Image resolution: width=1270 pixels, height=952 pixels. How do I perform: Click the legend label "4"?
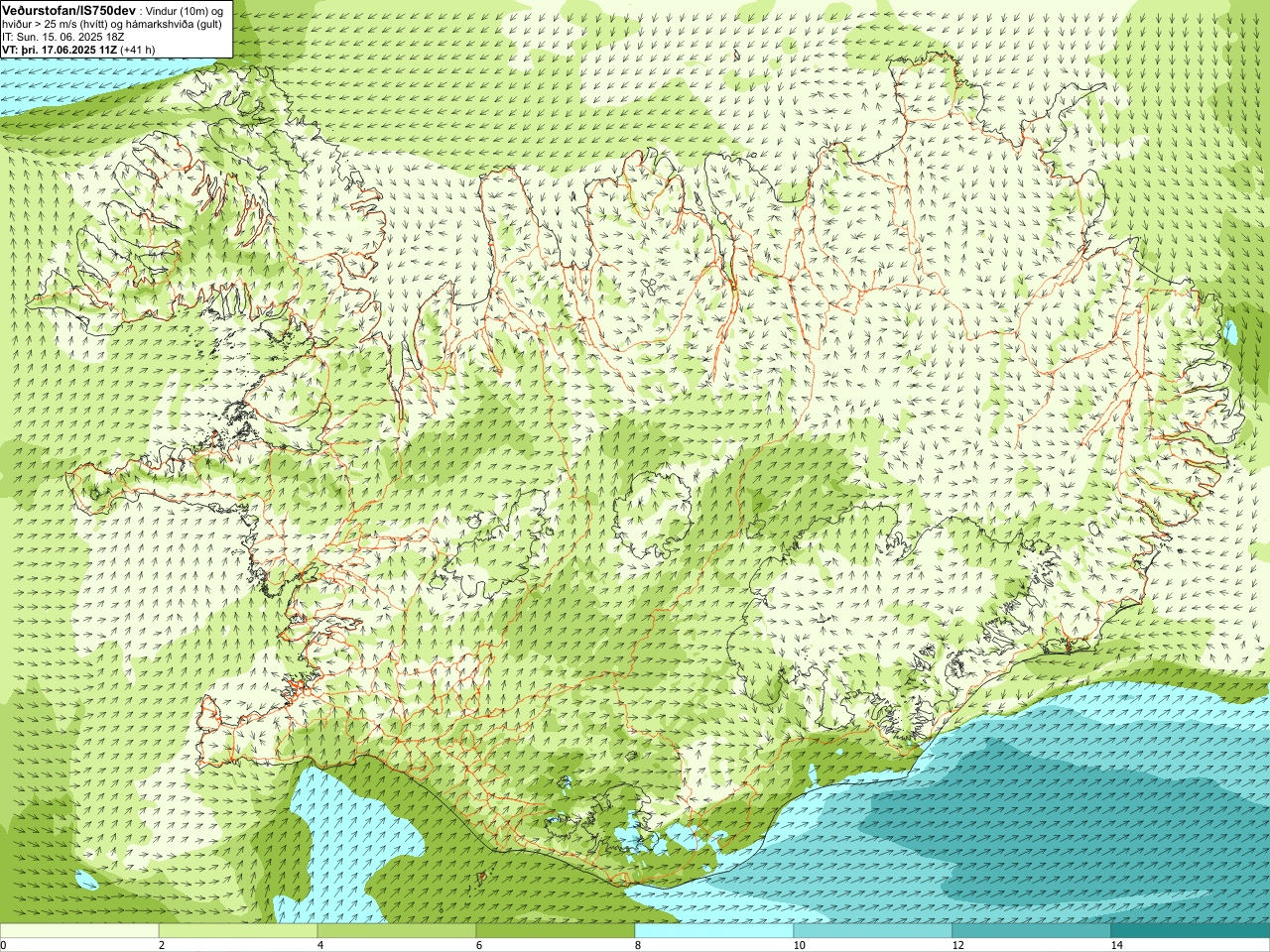320,945
